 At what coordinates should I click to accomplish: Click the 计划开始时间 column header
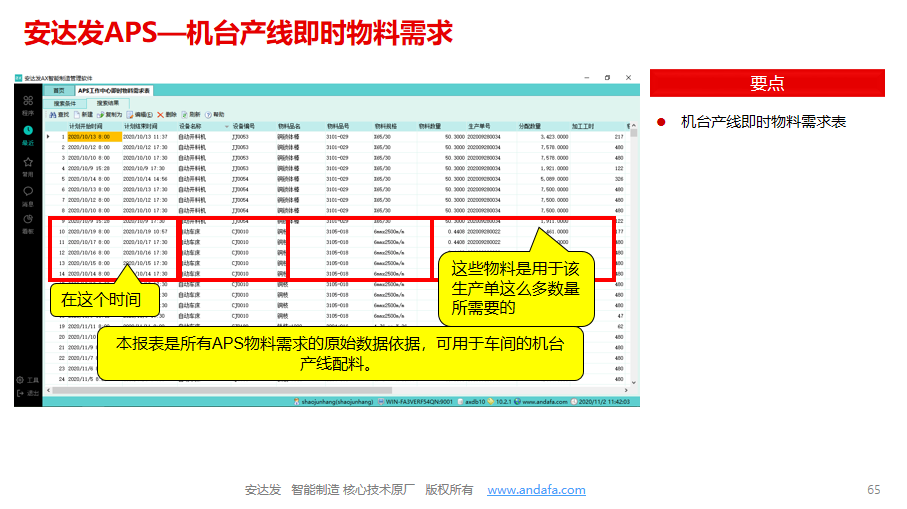(x=85, y=126)
